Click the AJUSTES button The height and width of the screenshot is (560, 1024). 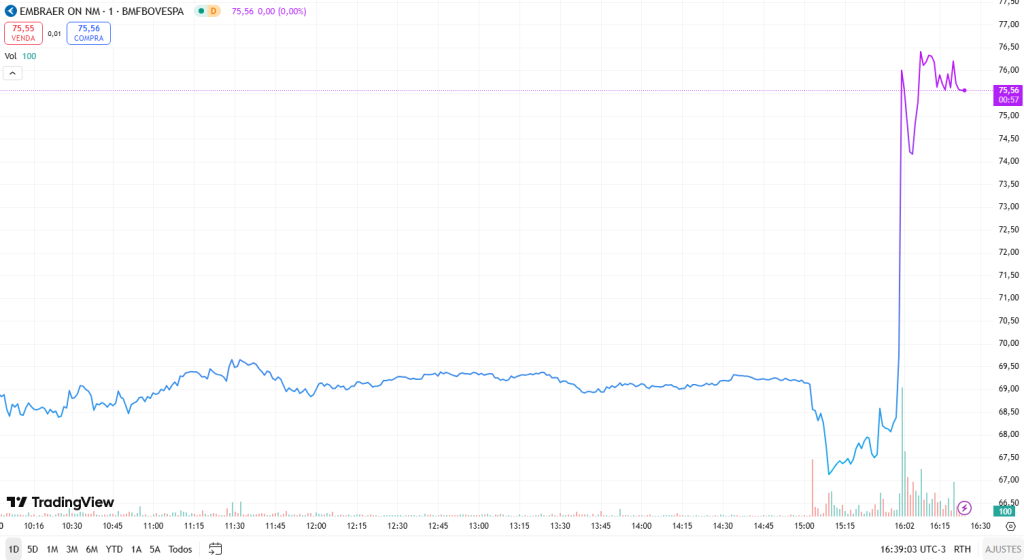tap(1003, 550)
